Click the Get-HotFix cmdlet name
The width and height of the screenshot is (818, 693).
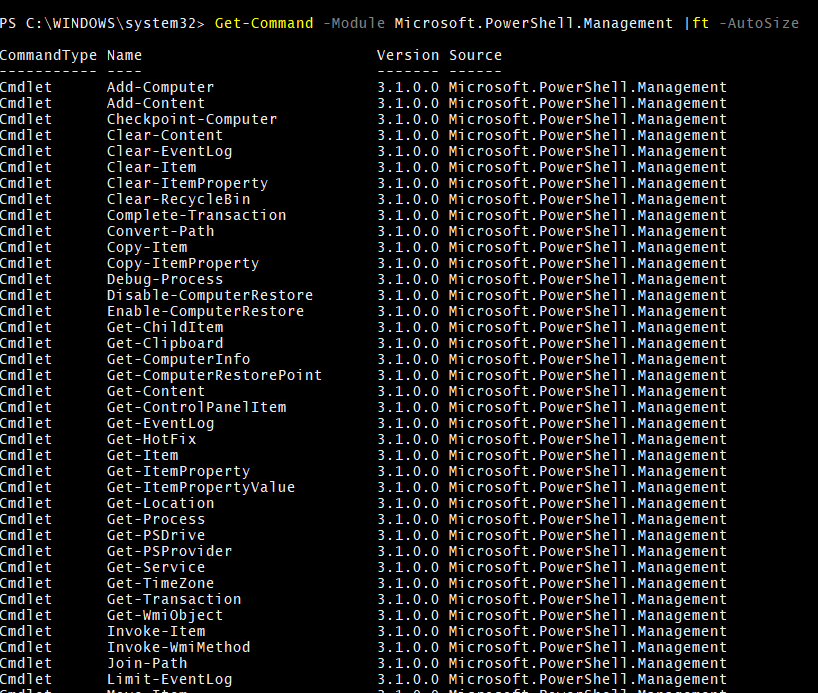(152, 439)
